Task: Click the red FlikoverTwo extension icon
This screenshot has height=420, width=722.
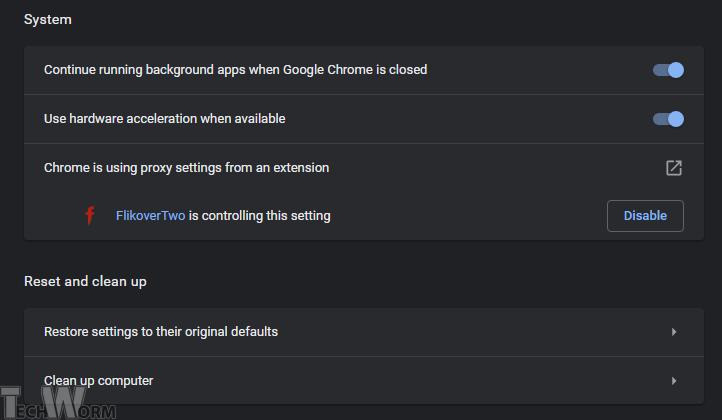Action: tap(89, 215)
